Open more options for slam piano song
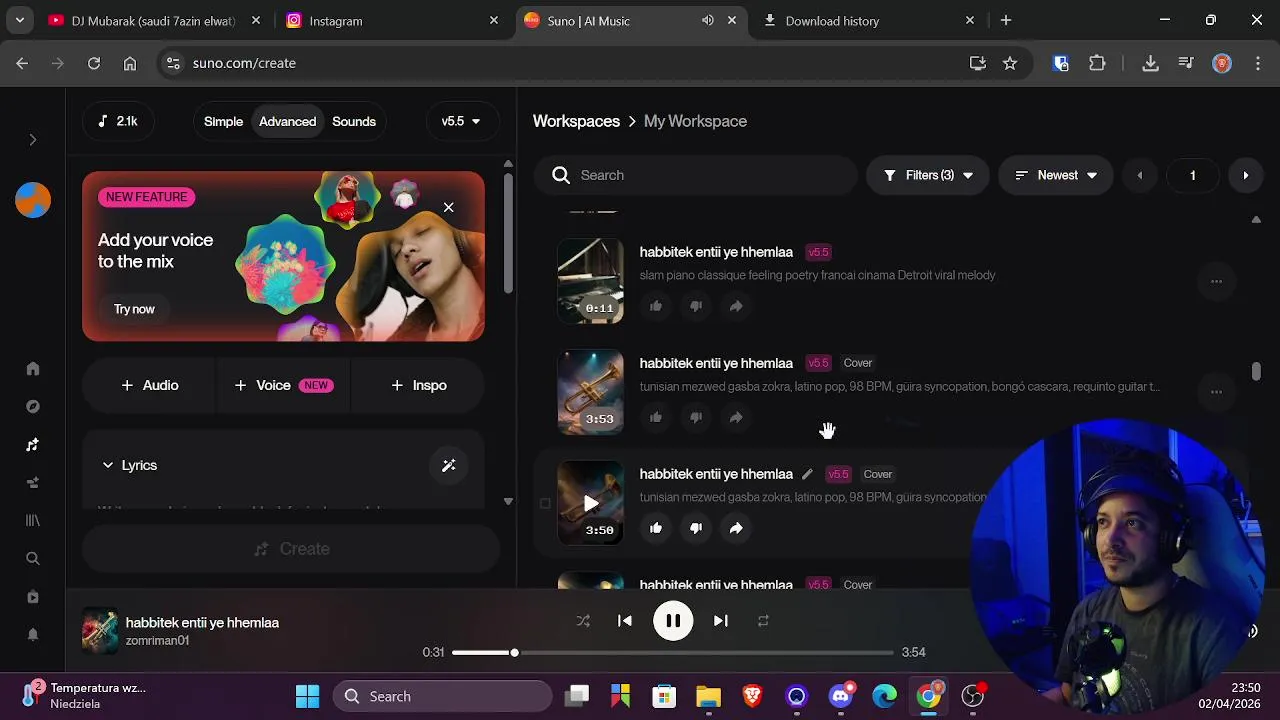The image size is (1280, 720). coord(1216,281)
